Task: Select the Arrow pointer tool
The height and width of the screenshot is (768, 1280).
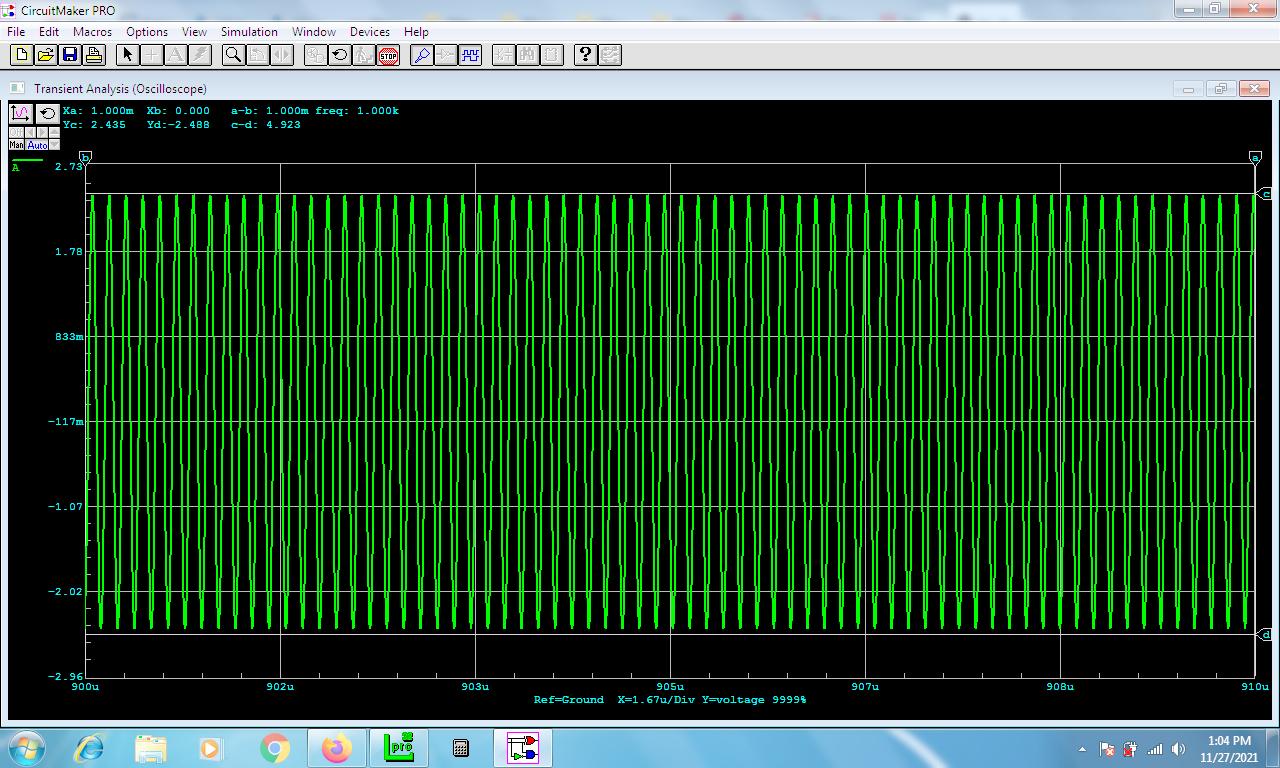Action: (127, 55)
